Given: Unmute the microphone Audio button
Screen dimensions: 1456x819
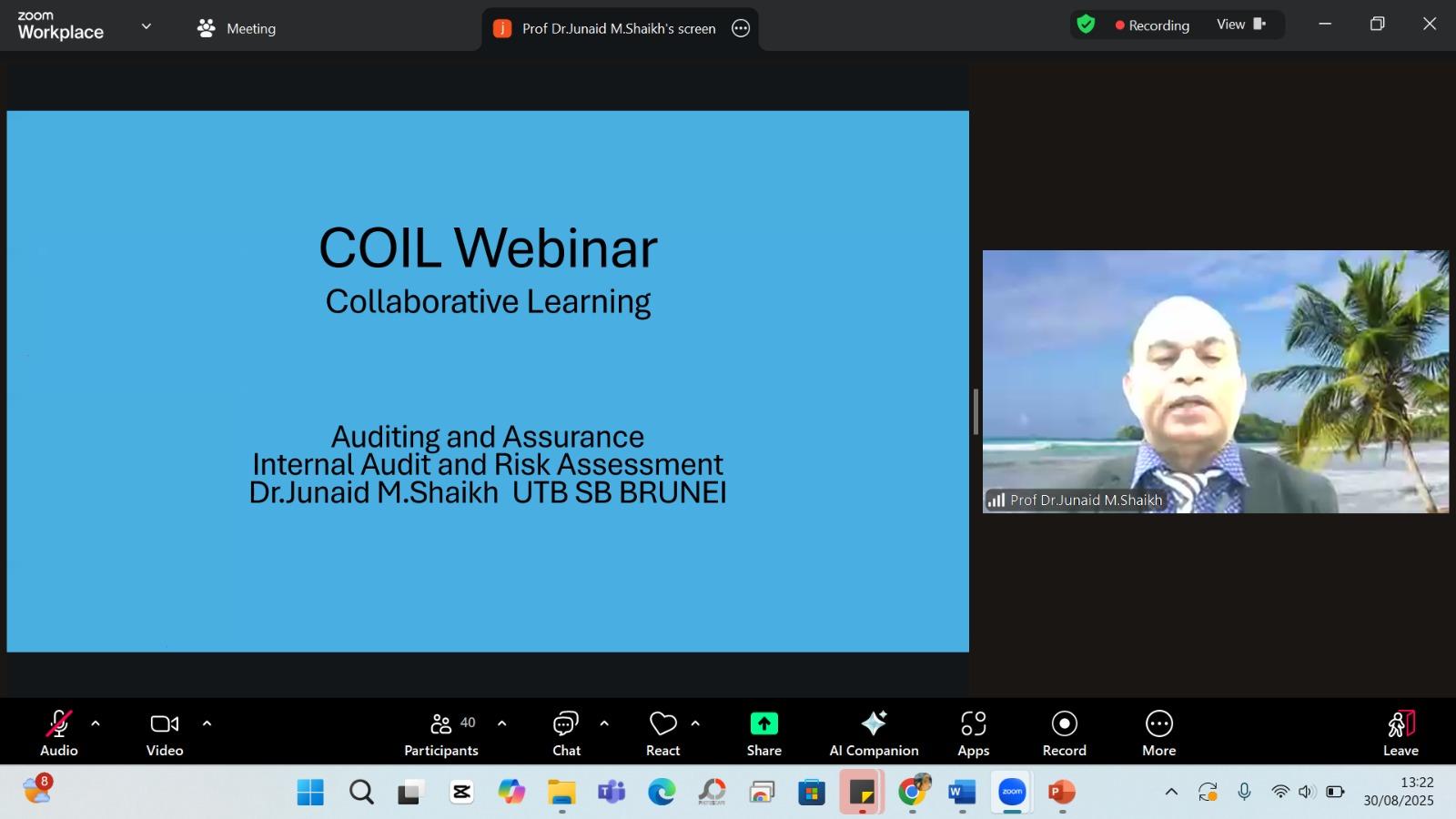Looking at the screenshot, I should 59,733.
